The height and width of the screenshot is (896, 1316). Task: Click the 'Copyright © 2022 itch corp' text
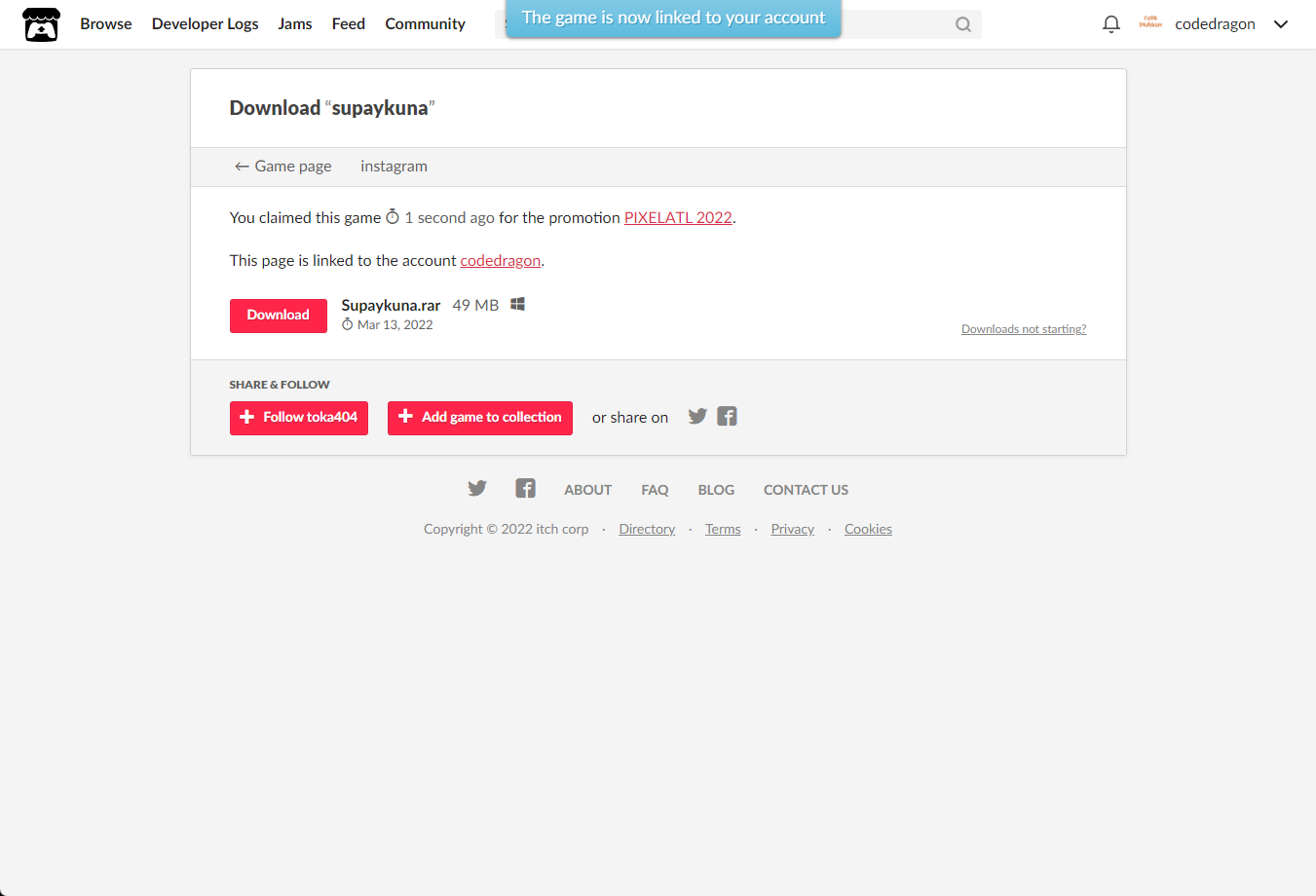click(507, 529)
